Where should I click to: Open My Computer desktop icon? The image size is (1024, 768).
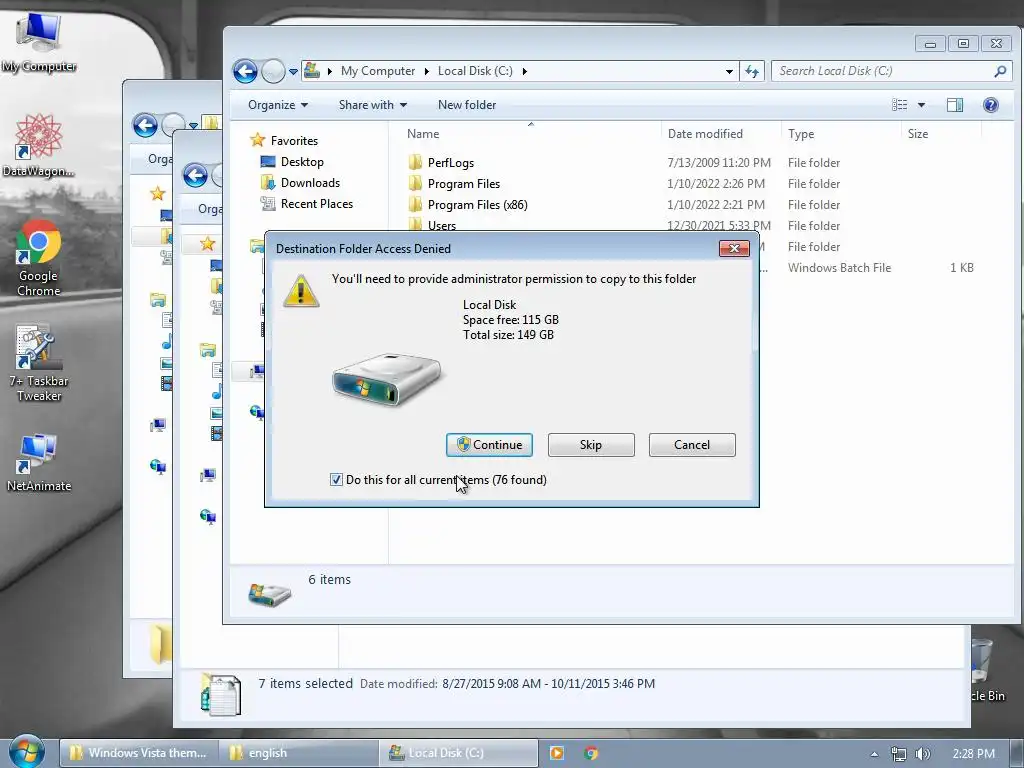39,42
